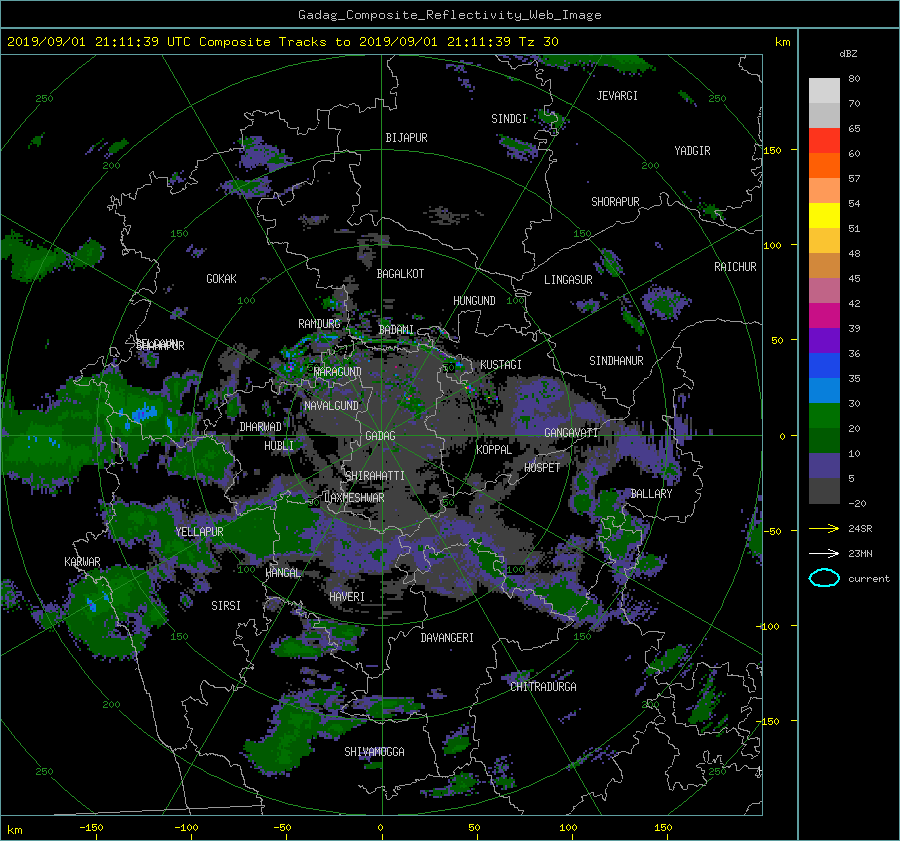Click the cyan 'current' ellipse legend icon
Image resolution: width=900 pixels, height=841 pixels.
point(824,578)
